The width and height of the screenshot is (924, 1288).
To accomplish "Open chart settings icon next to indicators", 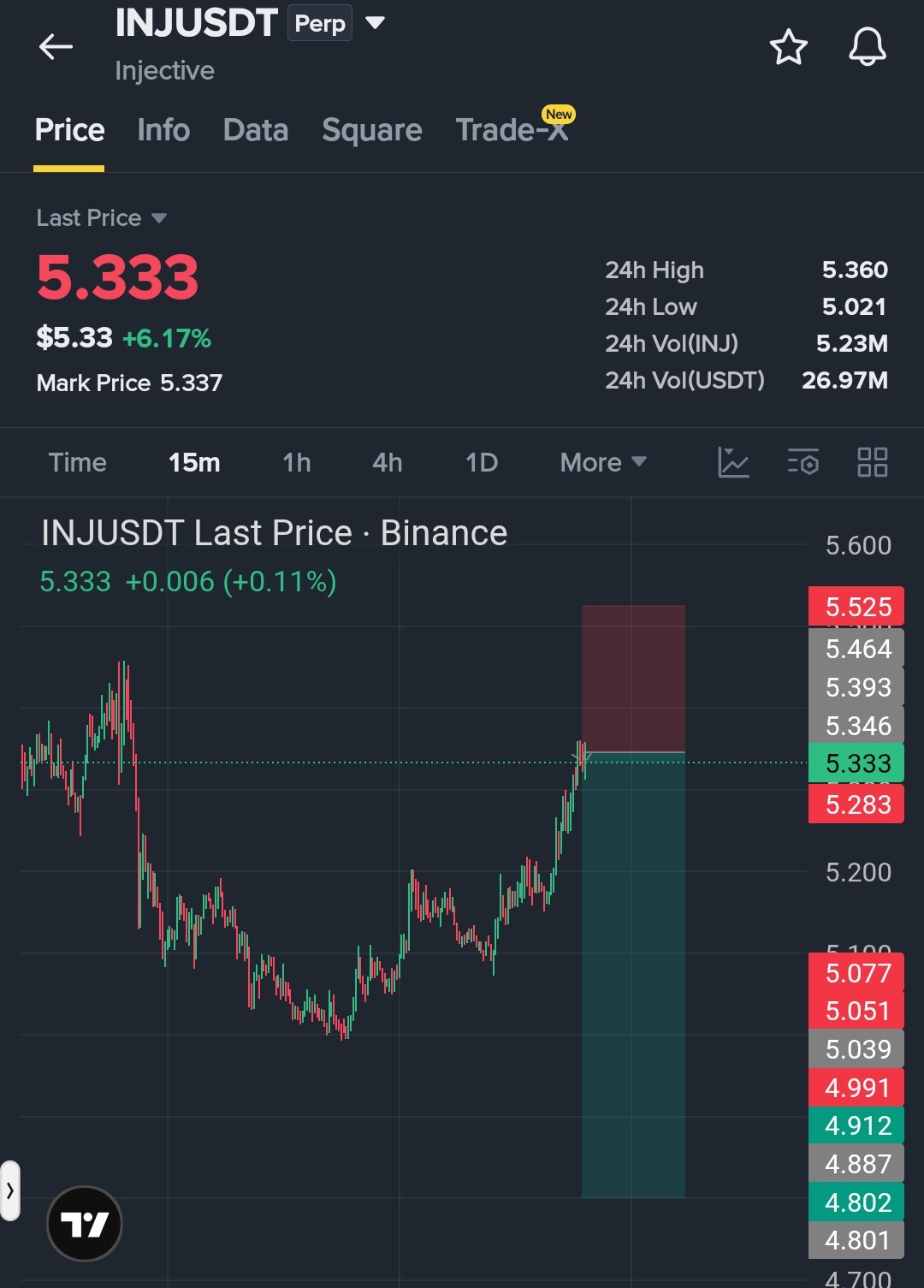I will [x=803, y=462].
